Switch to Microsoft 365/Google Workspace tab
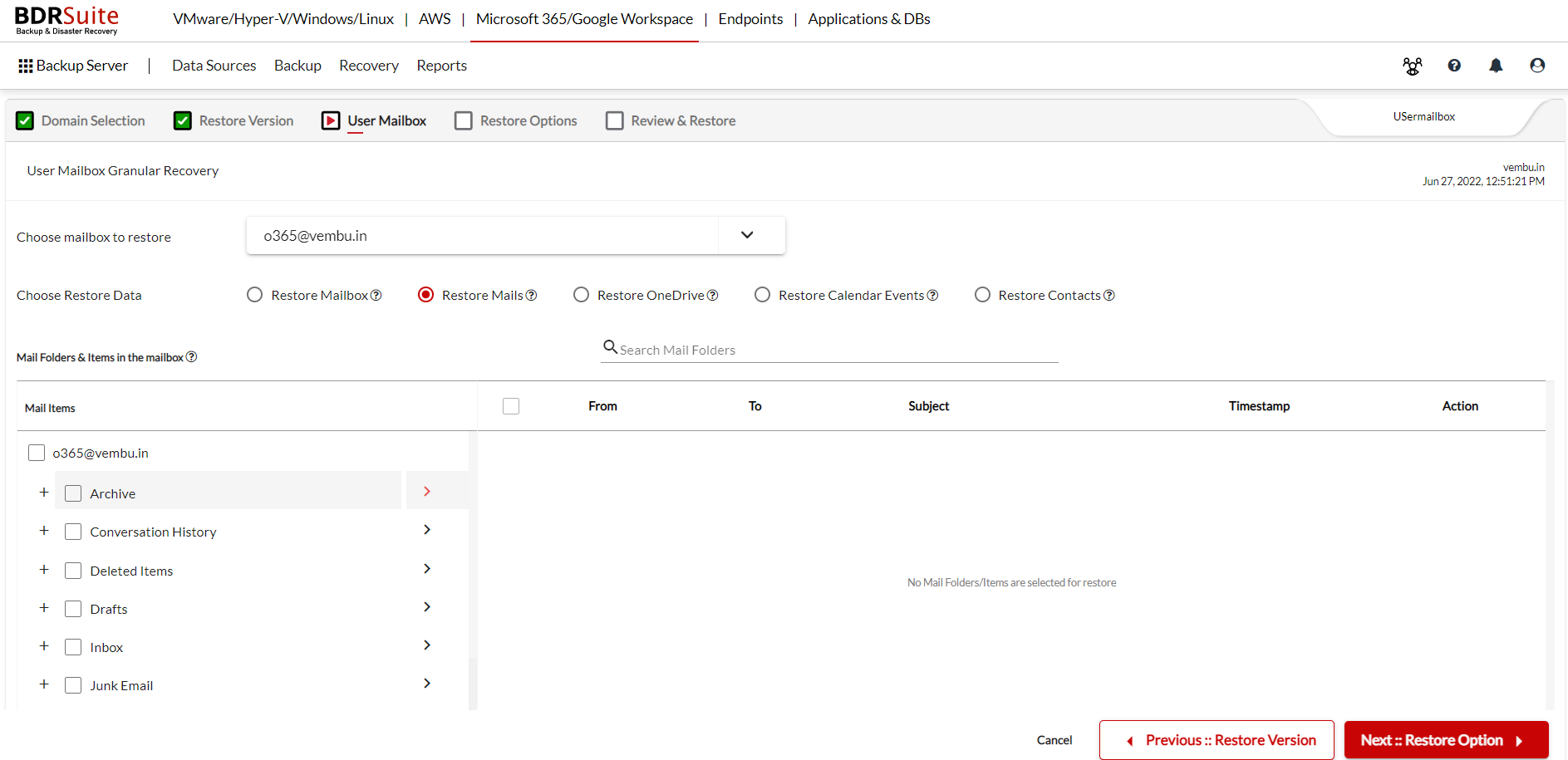1568x760 pixels. point(584,19)
